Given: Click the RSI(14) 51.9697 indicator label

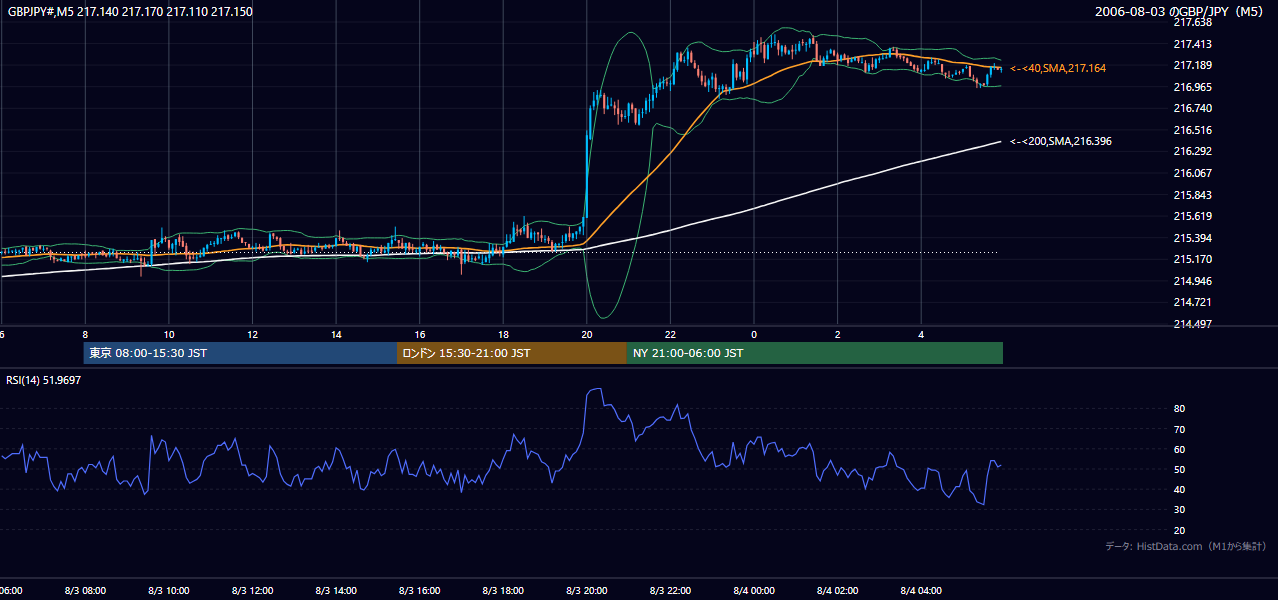Looking at the screenshot, I should pos(44,381).
